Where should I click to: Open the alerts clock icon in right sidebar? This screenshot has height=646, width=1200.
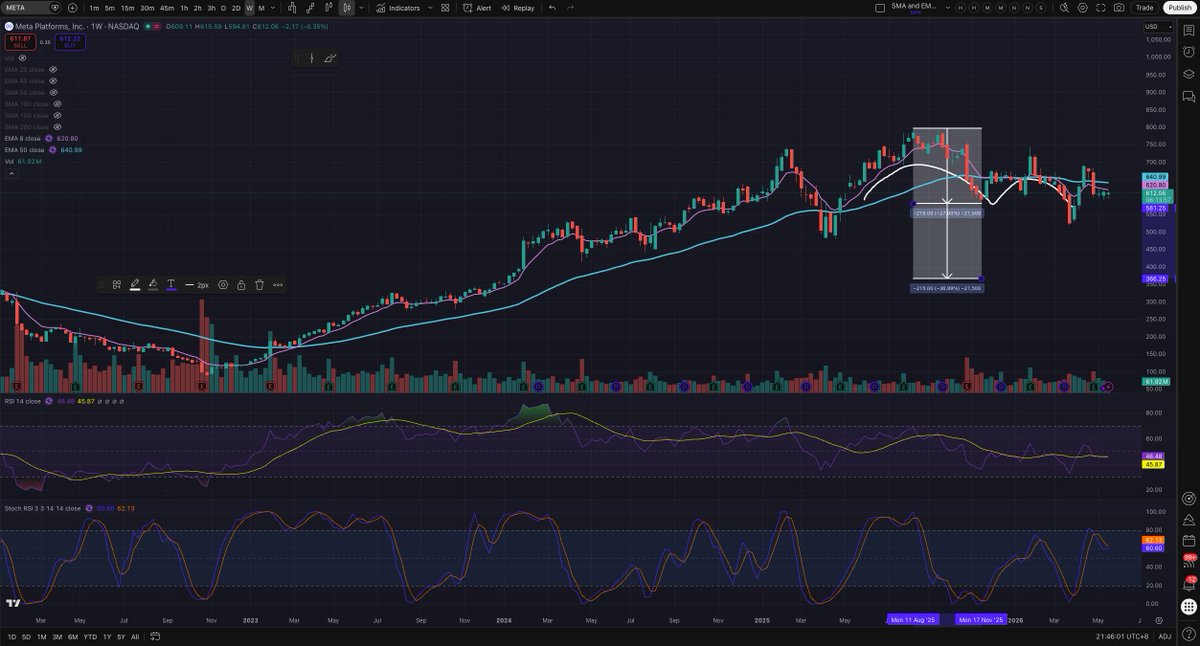pos(1189,52)
